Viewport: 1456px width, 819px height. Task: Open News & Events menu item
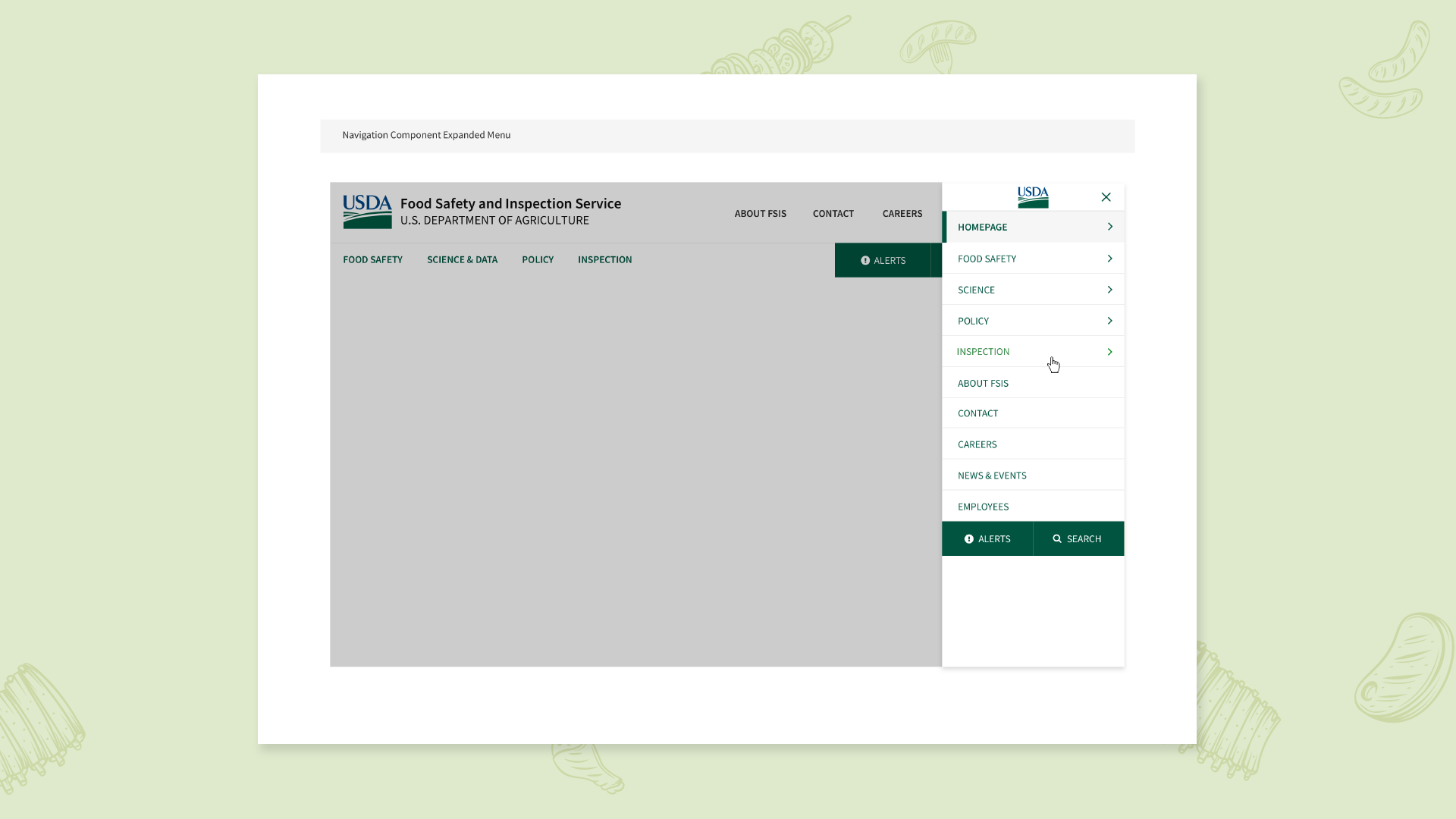[x=992, y=476]
